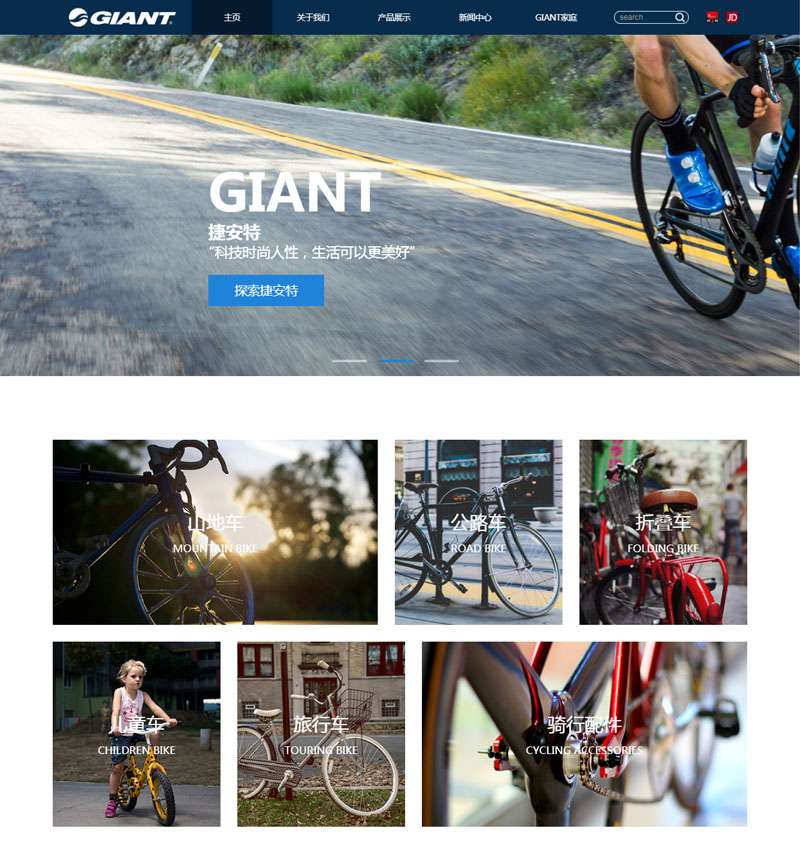Open the 主页 navigation tab
Image resolution: width=800 pixels, height=855 pixels.
point(232,17)
